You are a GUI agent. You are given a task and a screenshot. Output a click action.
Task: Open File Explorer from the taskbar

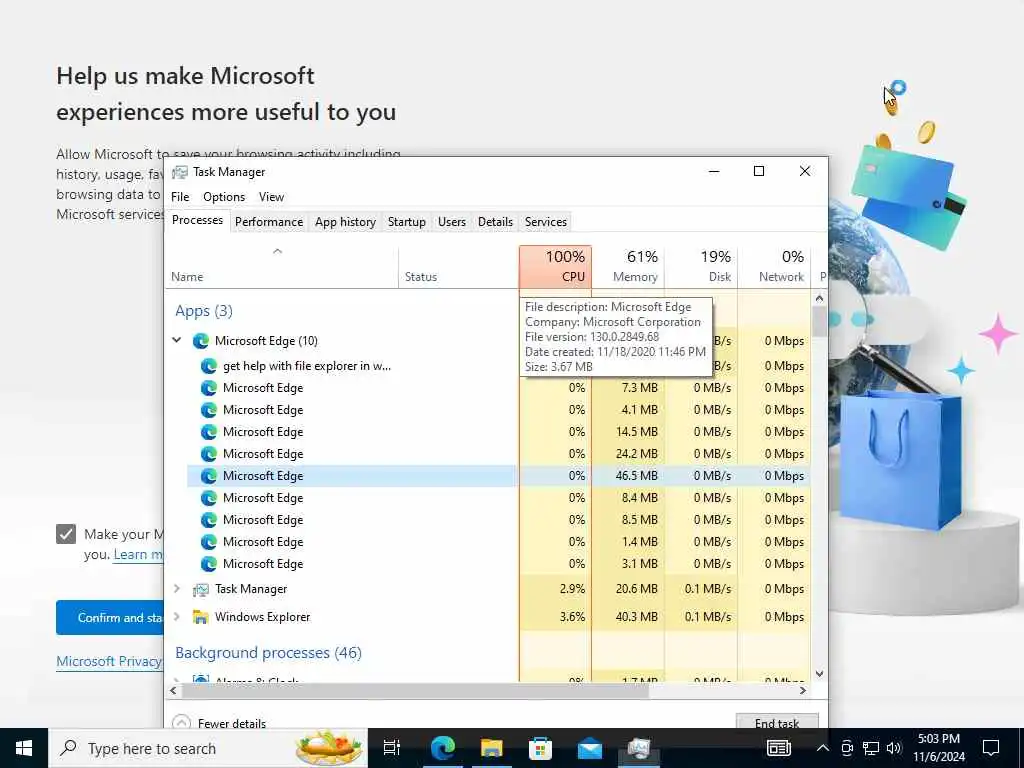(491, 748)
